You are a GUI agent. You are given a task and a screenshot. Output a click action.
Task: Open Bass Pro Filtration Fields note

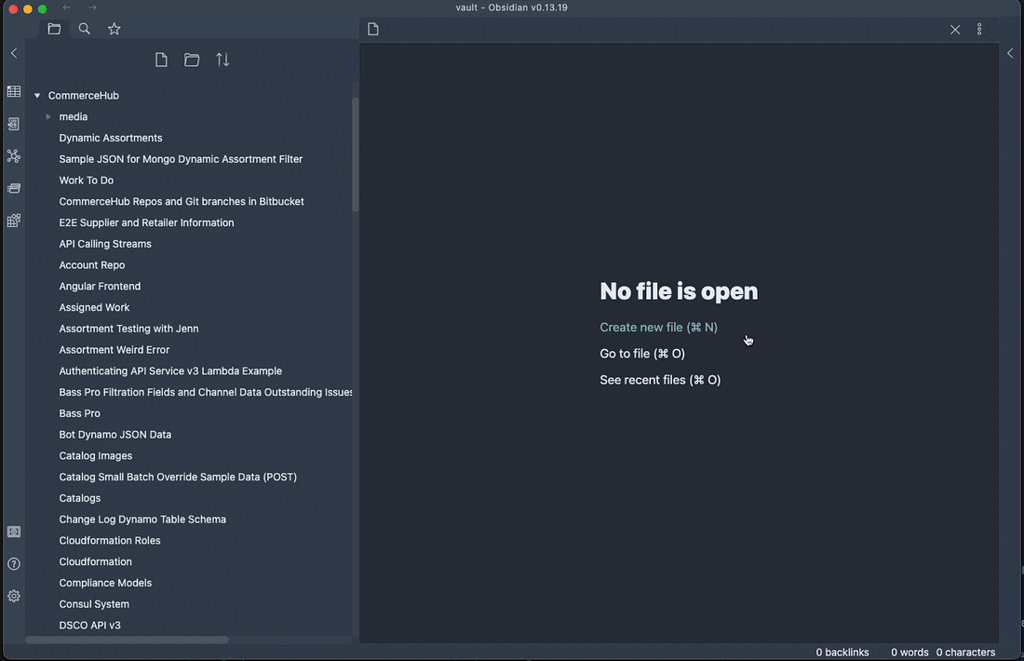tap(205, 393)
